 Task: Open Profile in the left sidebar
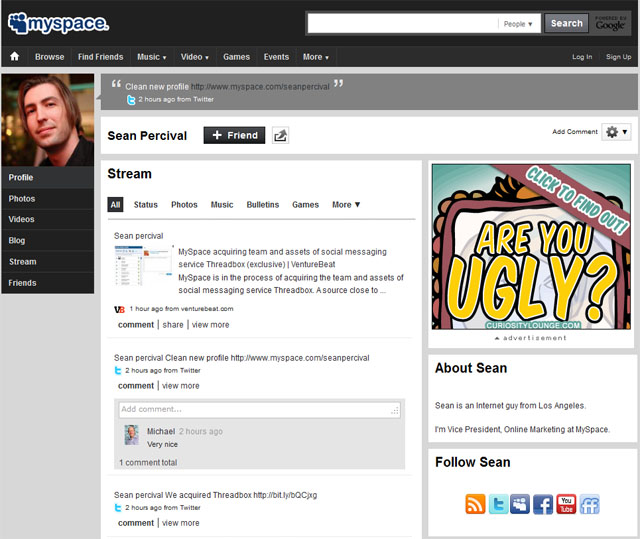click(48, 177)
